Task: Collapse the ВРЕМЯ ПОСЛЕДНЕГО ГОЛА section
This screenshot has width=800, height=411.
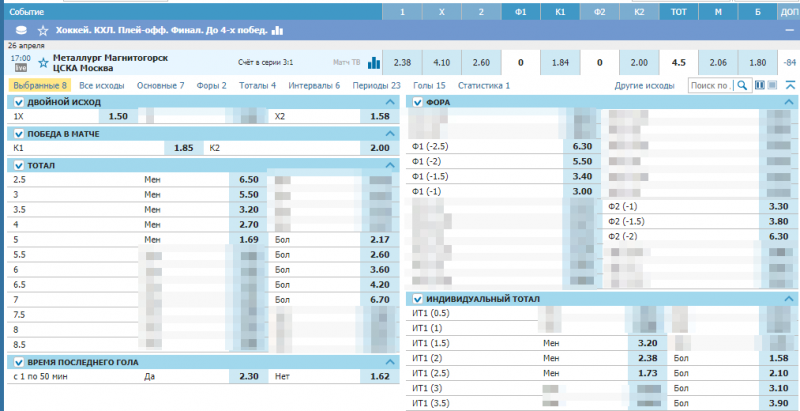Action: [x=390, y=362]
